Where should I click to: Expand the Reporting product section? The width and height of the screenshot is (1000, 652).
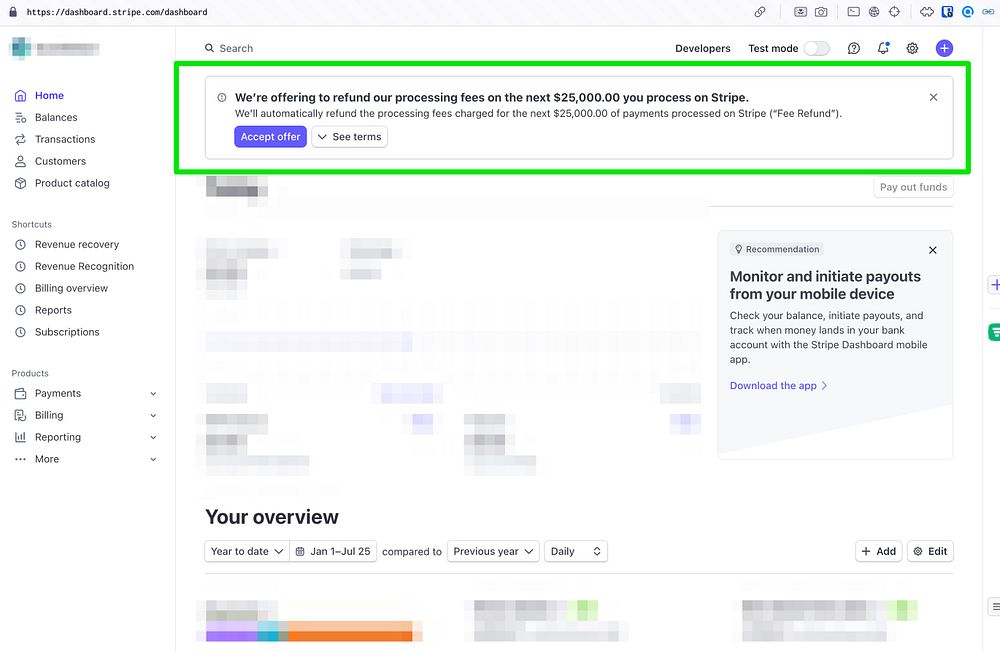tap(153, 437)
